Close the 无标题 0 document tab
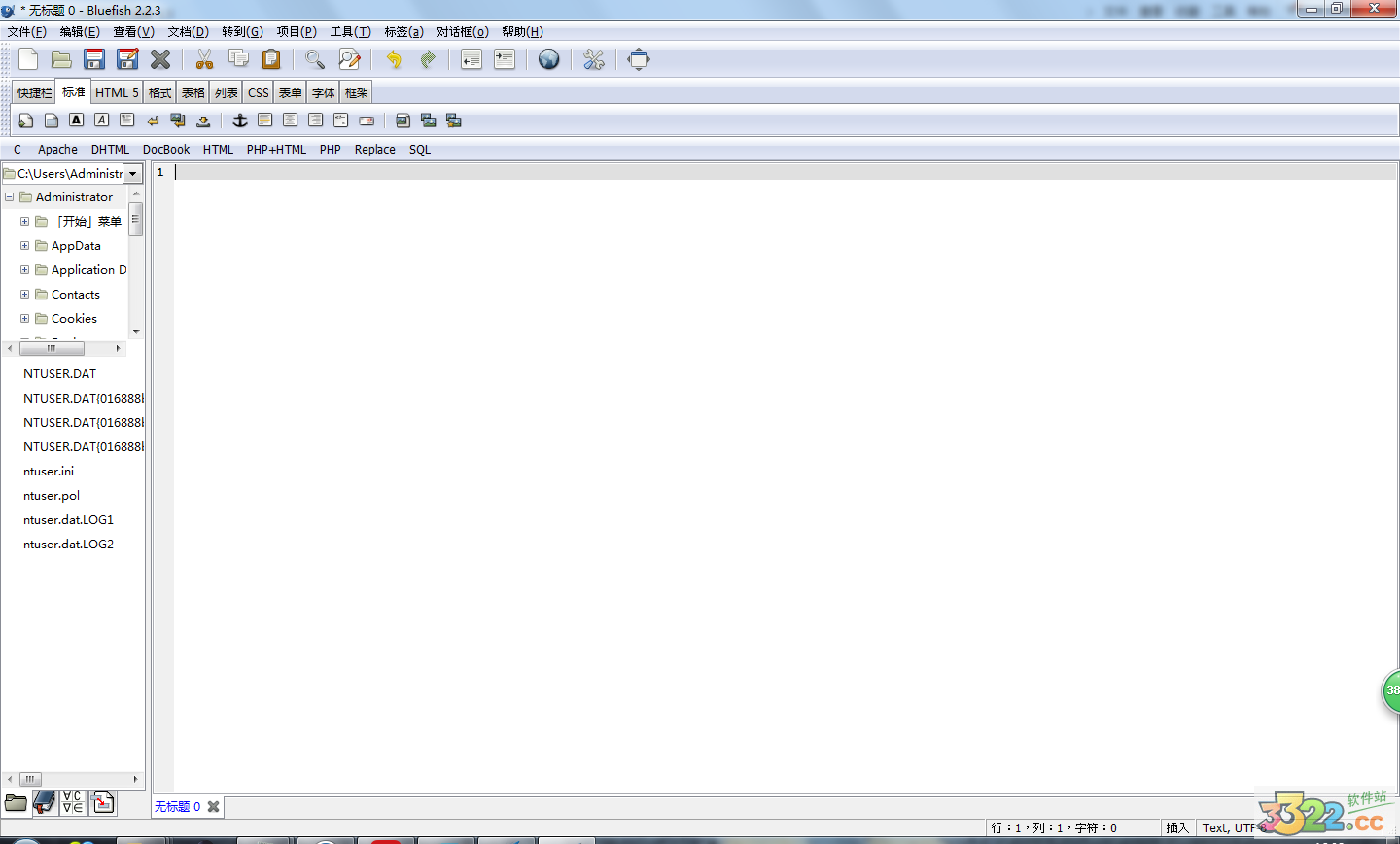The image size is (1400, 844). pyautogui.click(x=213, y=807)
